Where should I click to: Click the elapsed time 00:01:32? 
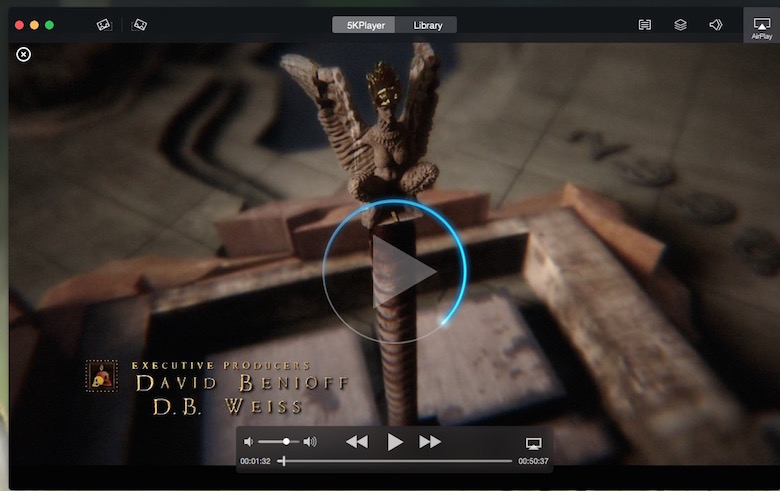255,461
